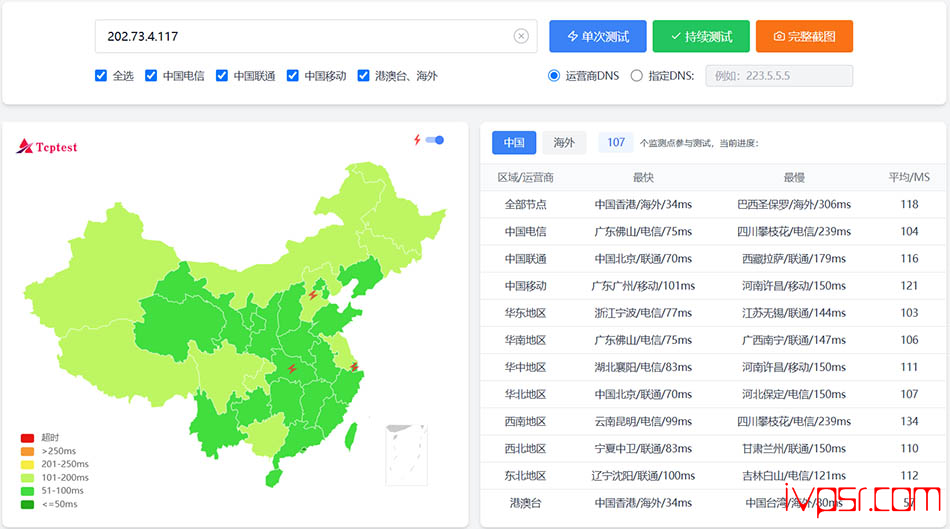
Task: Click the Tcptest logo
Action: coord(47,146)
